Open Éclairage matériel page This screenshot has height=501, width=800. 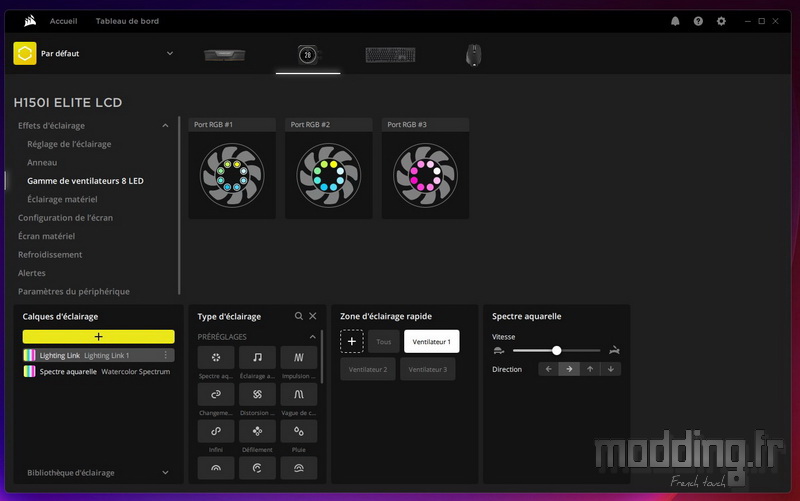click(x=62, y=199)
